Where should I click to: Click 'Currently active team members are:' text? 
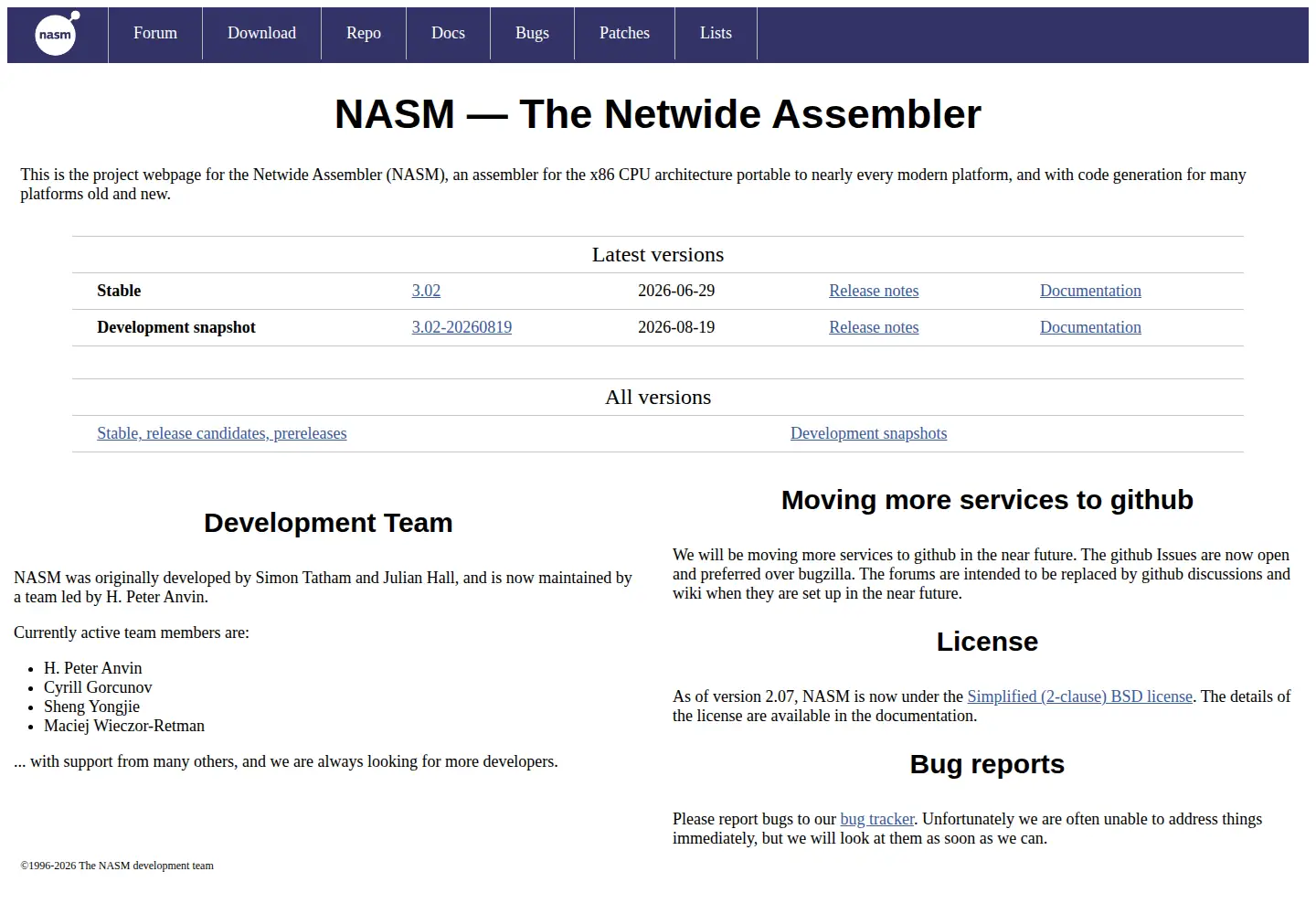[x=132, y=632]
